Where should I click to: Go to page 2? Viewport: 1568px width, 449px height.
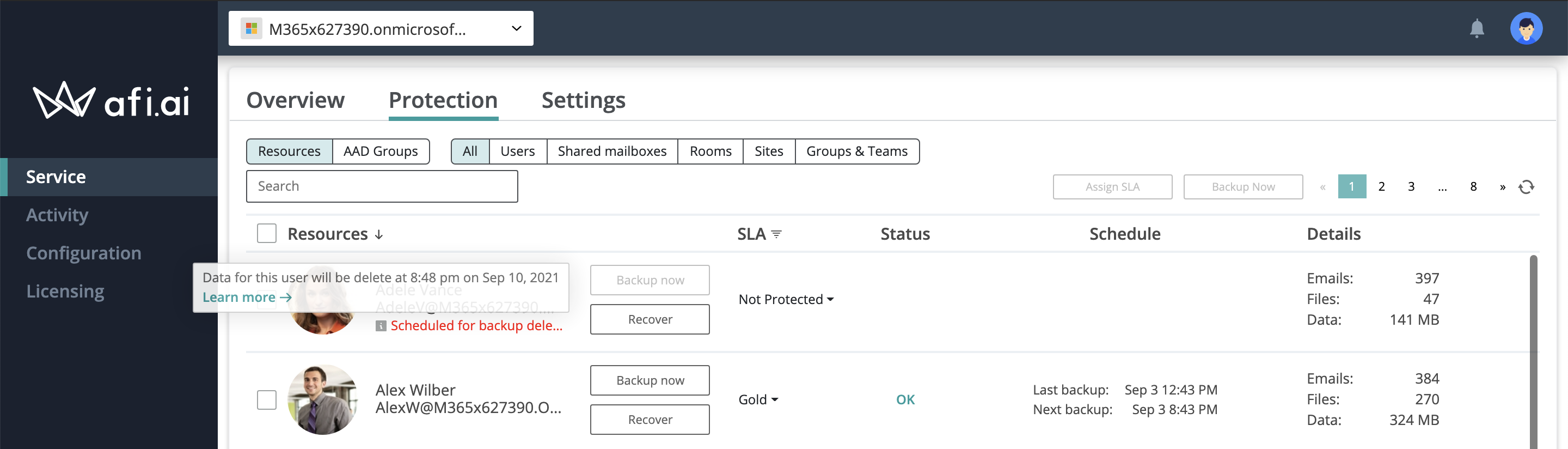click(1381, 187)
